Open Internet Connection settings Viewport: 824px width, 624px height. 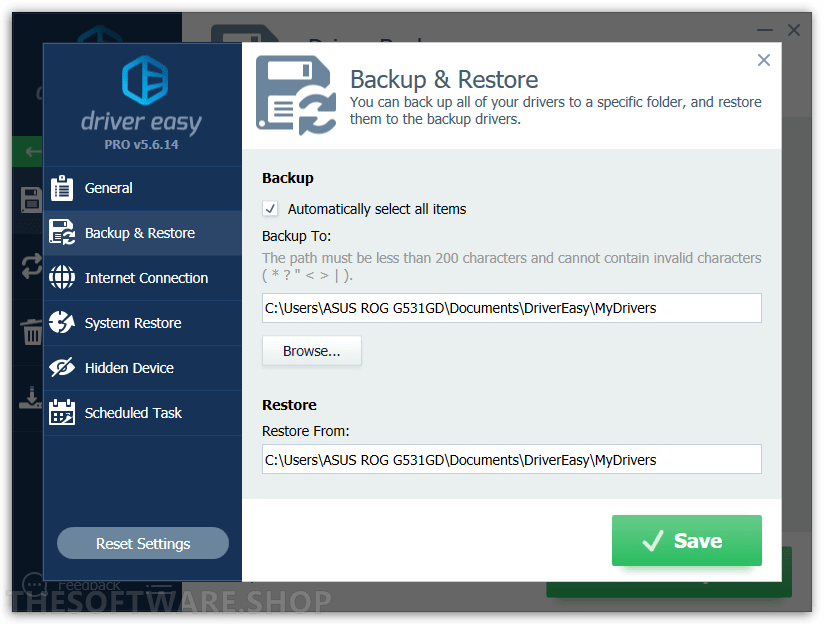tap(142, 278)
